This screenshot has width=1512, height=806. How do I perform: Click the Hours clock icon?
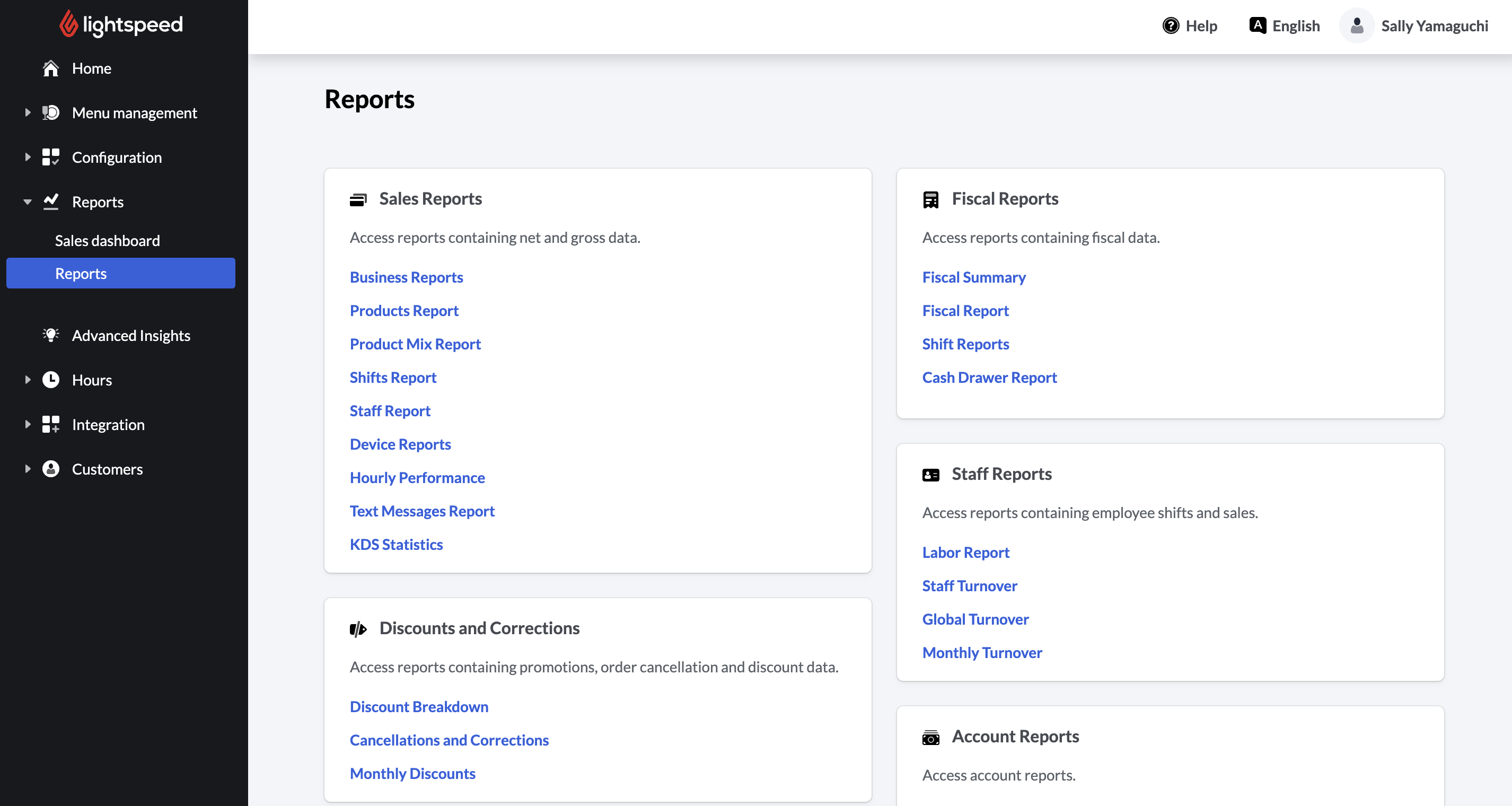click(50, 379)
